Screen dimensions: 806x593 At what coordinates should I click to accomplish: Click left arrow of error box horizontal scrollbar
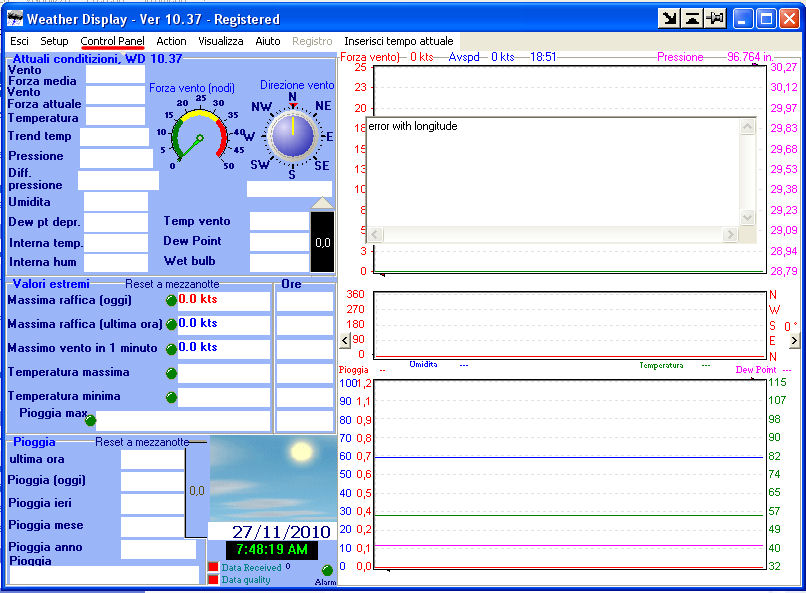pyautogui.click(x=375, y=235)
